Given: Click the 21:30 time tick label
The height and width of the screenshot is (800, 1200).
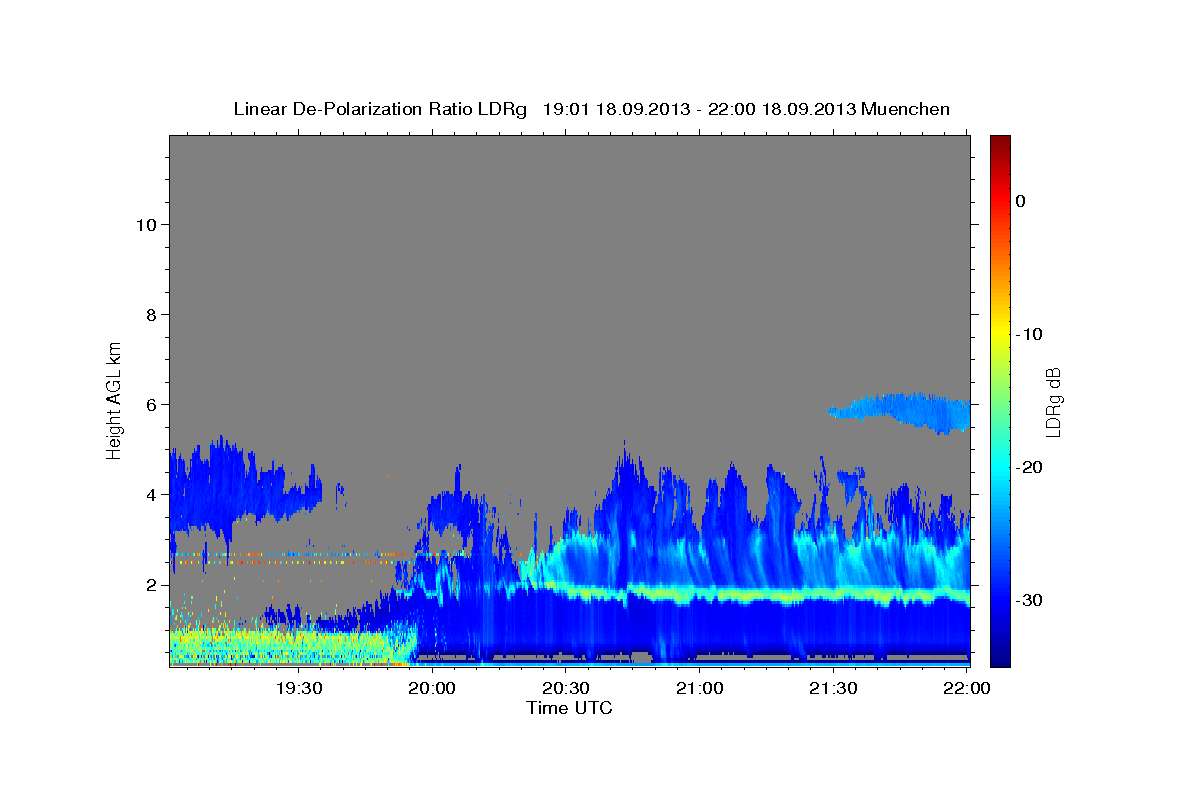Looking at the screenshot, I should point(833,688).
